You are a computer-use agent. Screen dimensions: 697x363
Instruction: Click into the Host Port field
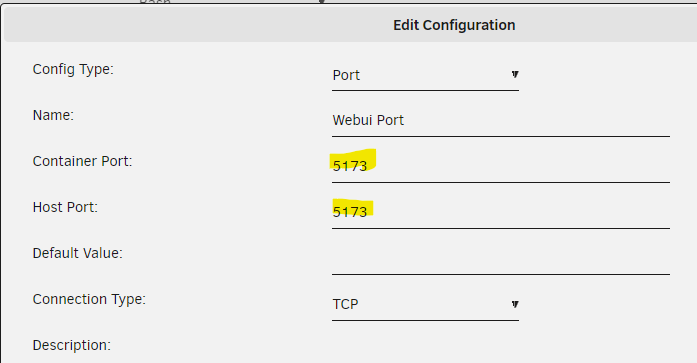point(501,213)
